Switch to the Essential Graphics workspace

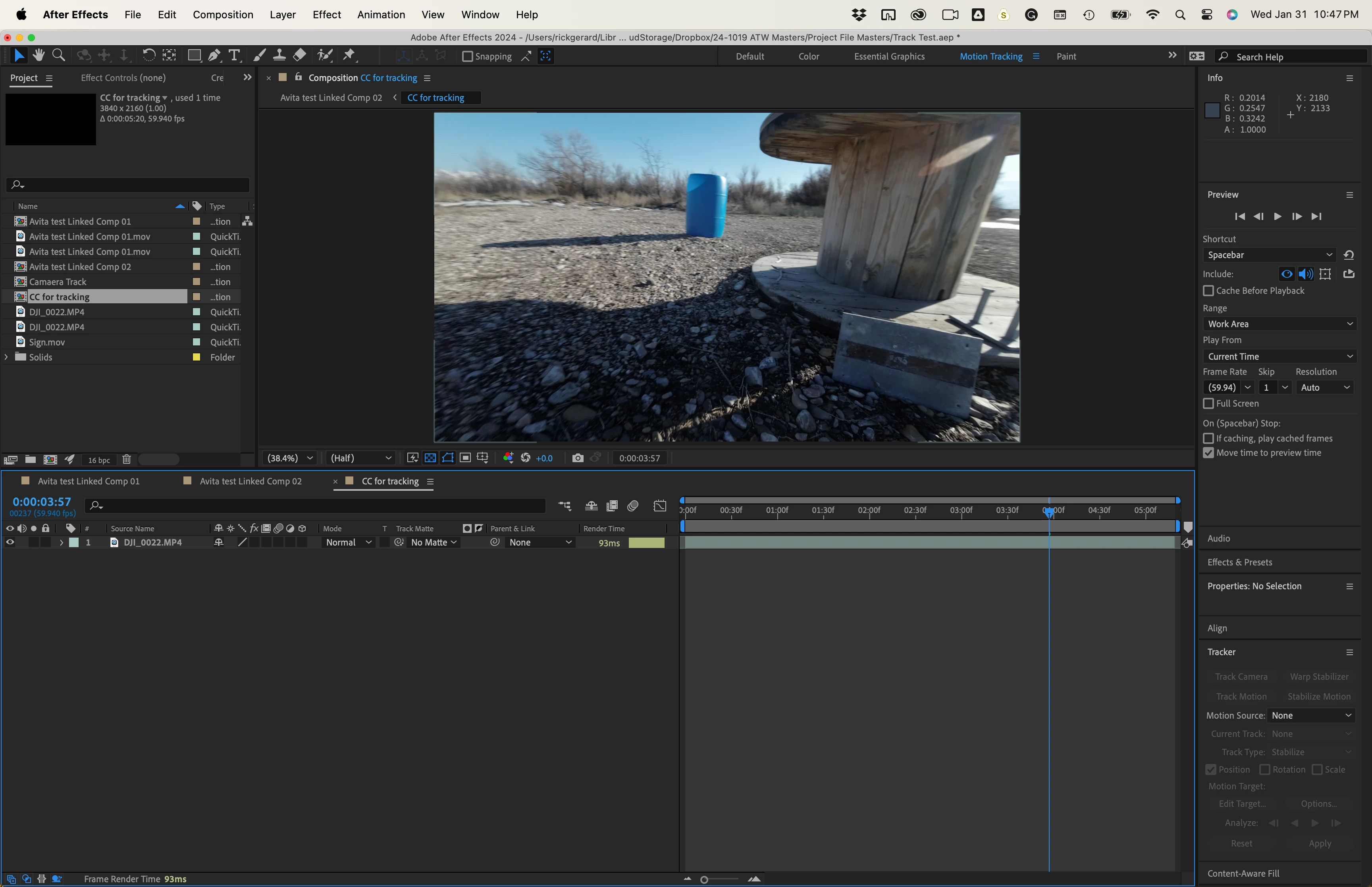[x=889, y=56]
